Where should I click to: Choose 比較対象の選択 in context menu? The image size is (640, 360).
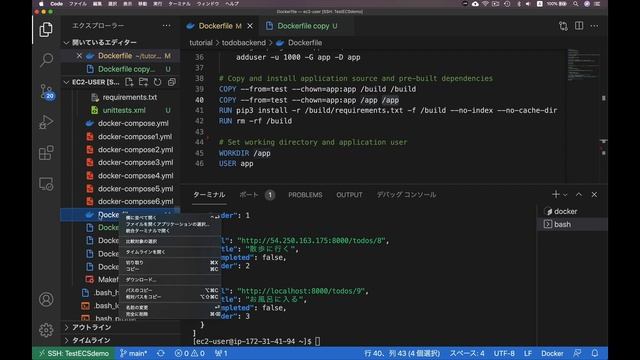tap(170, 242)
